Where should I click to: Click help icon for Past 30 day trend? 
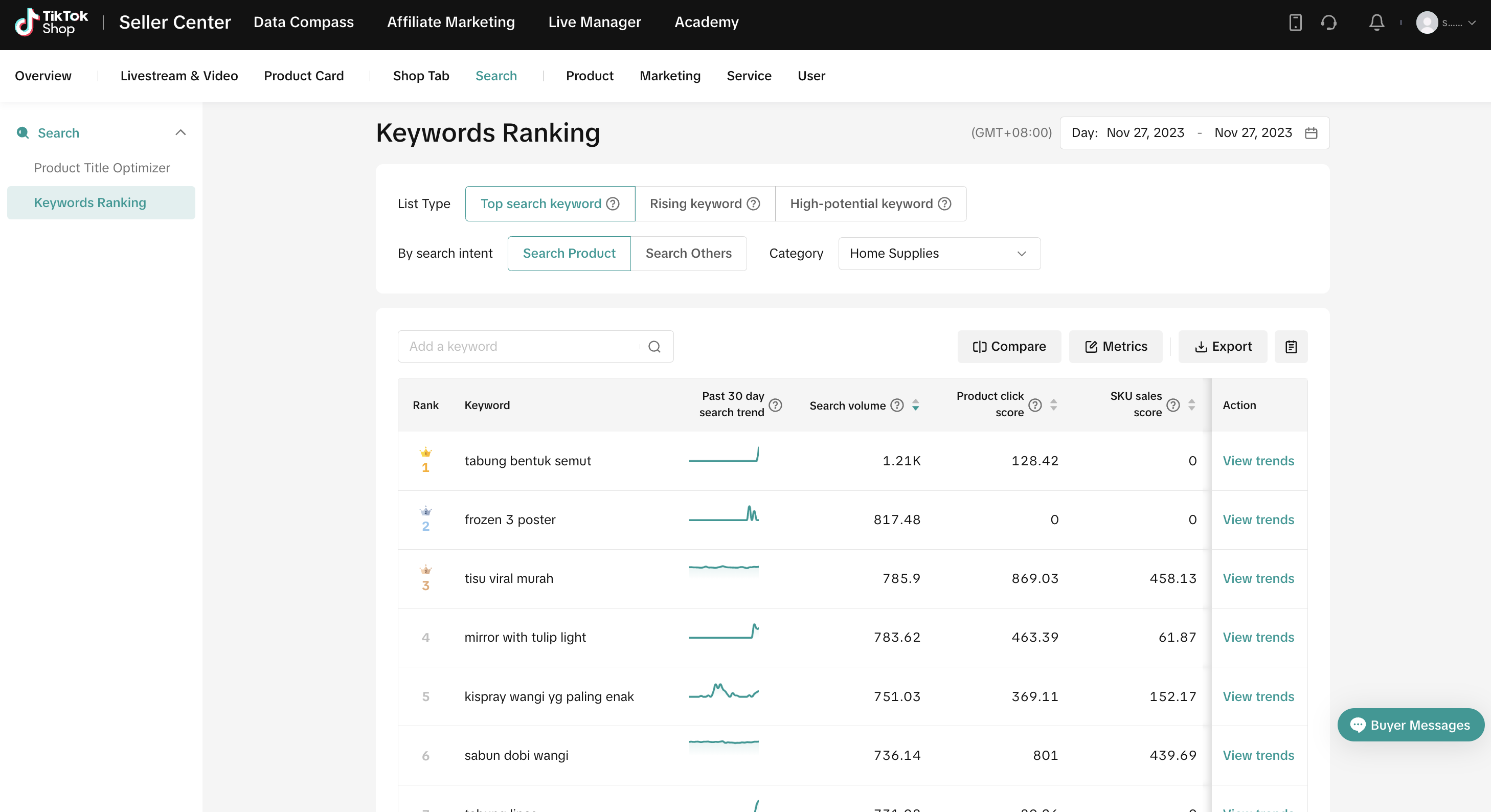tap(776, 405)
